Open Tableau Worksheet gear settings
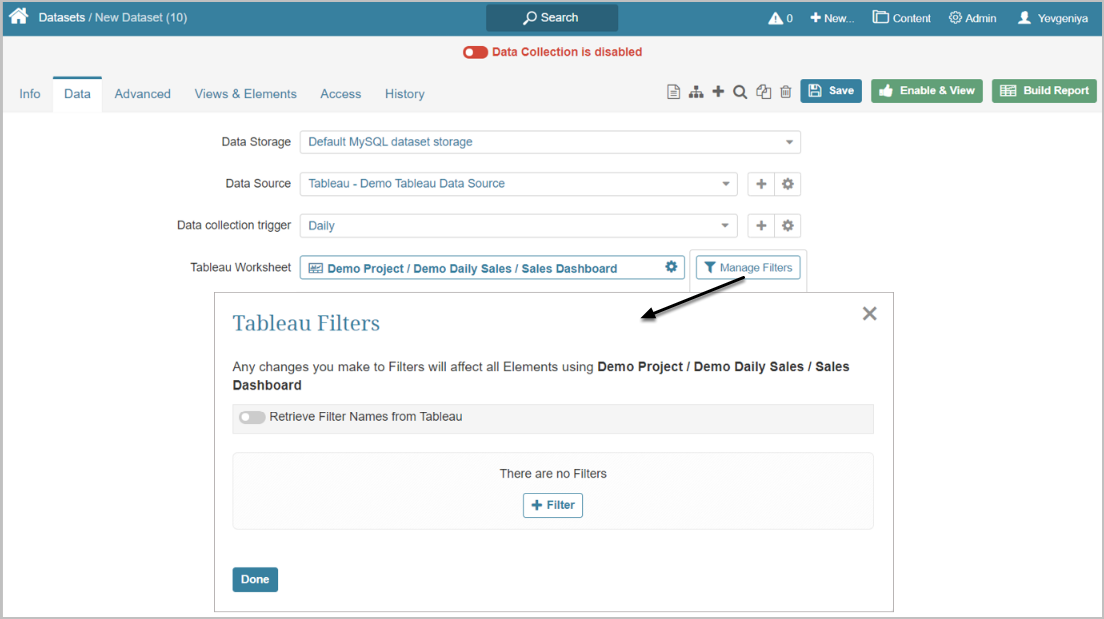The height and width of the screenshot is (619, 1104). click(671, 267)
